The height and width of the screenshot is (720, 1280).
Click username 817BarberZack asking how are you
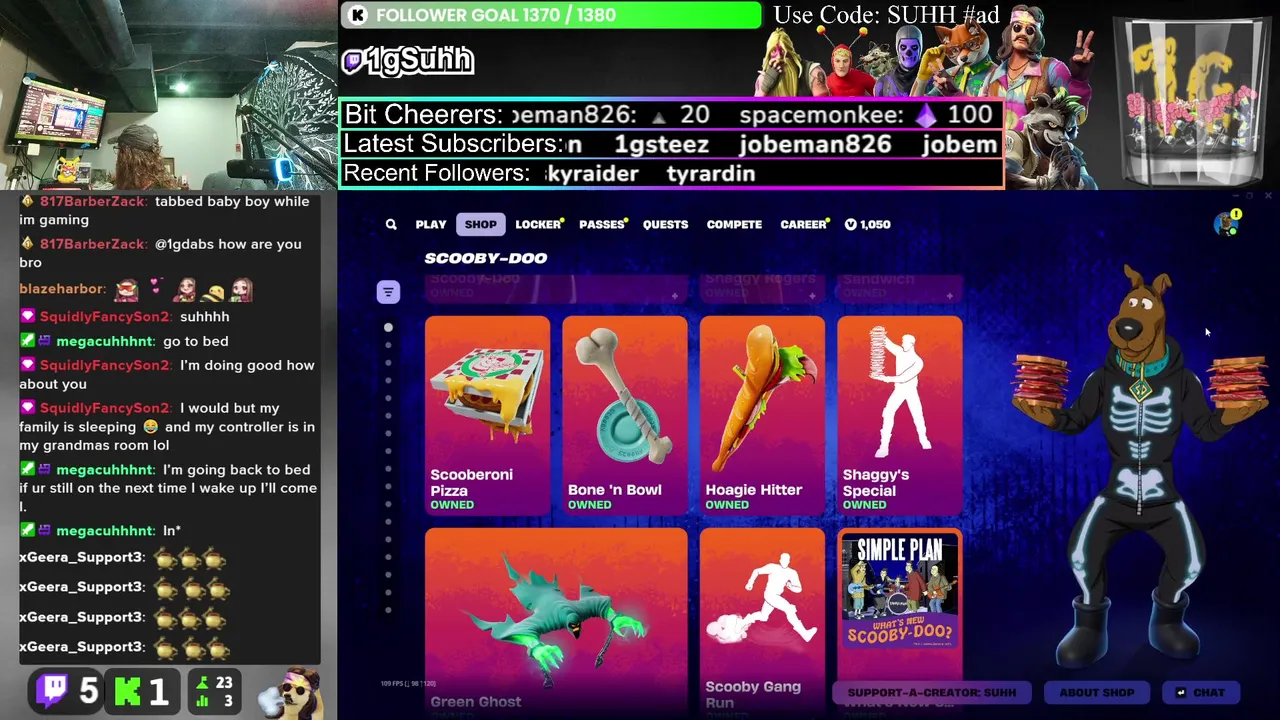tap(92, 244)
